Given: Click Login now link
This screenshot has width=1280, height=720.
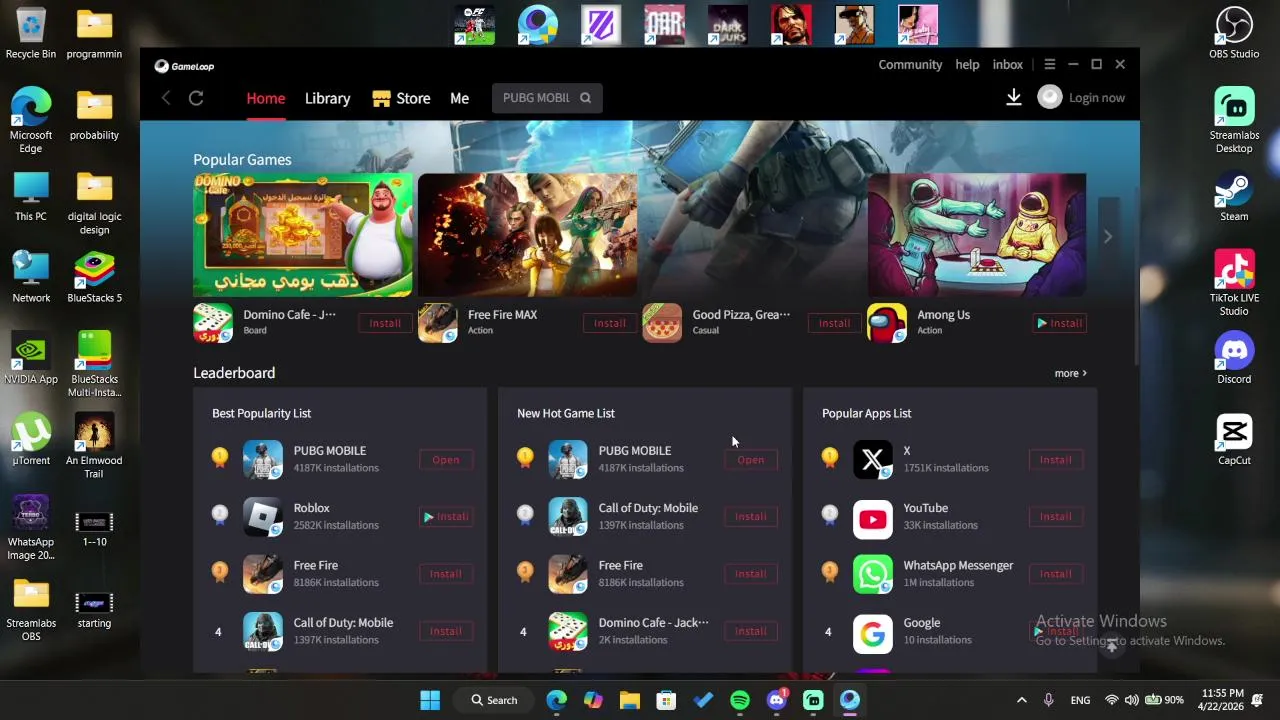Looking at the screenshot, I should tap(1097, 98).
